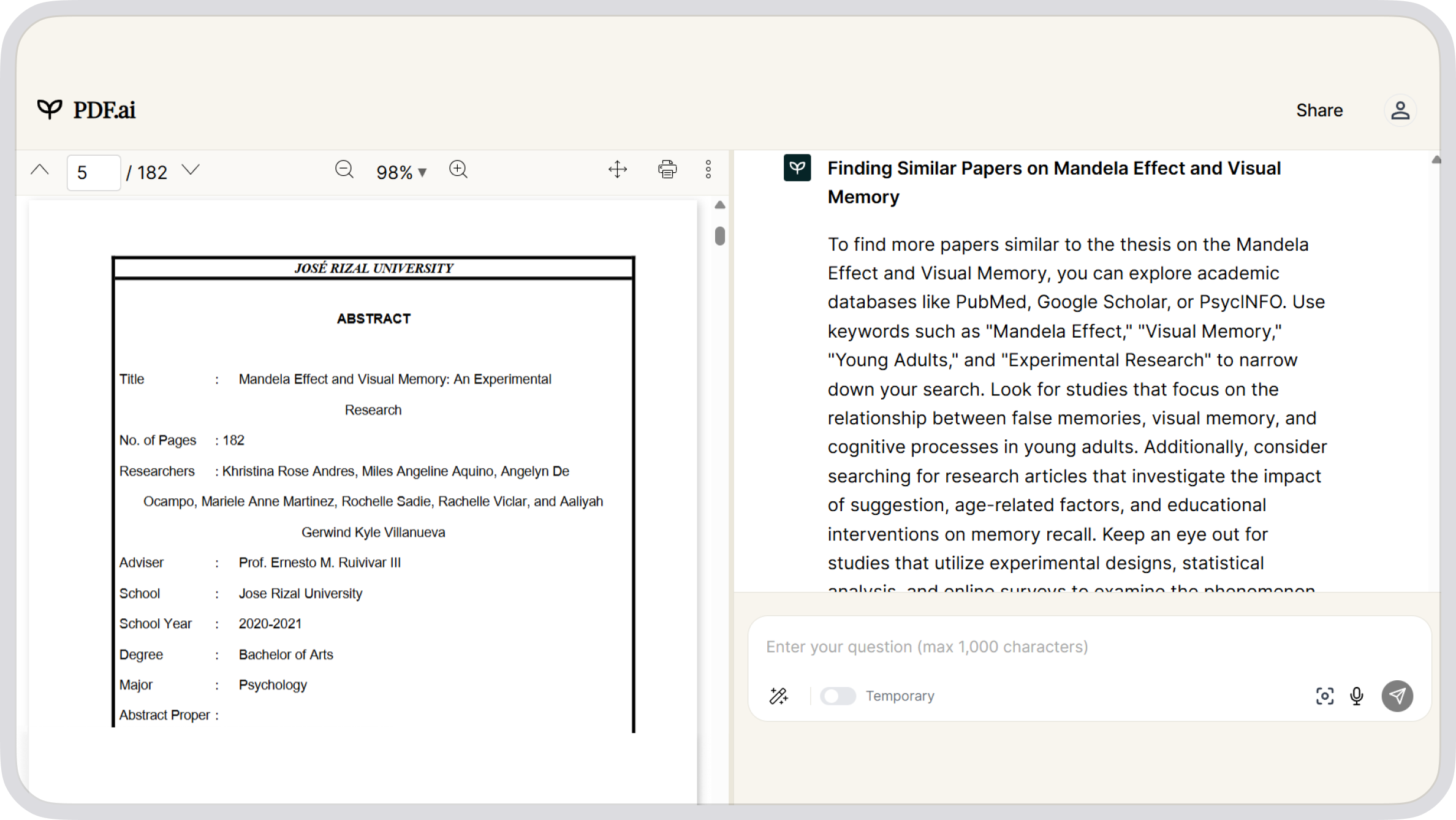Click the PDF.ai logo
The height and width of the screenshot is (820, 1456).
click(86, 110)
